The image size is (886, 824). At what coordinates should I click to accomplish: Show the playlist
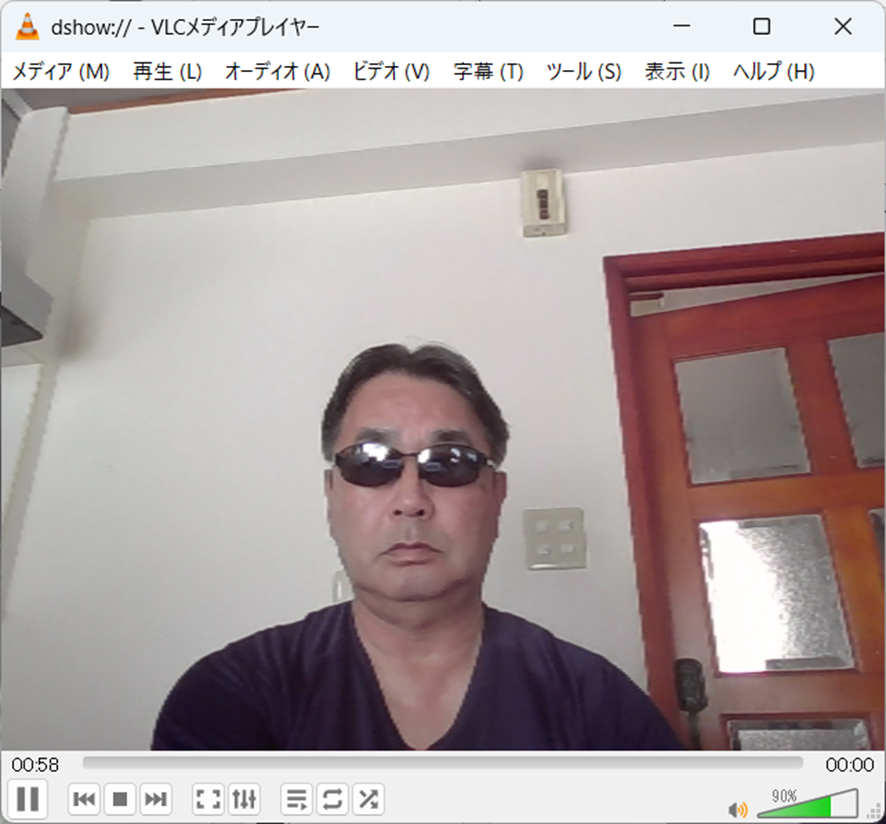(x=297, y=799)
